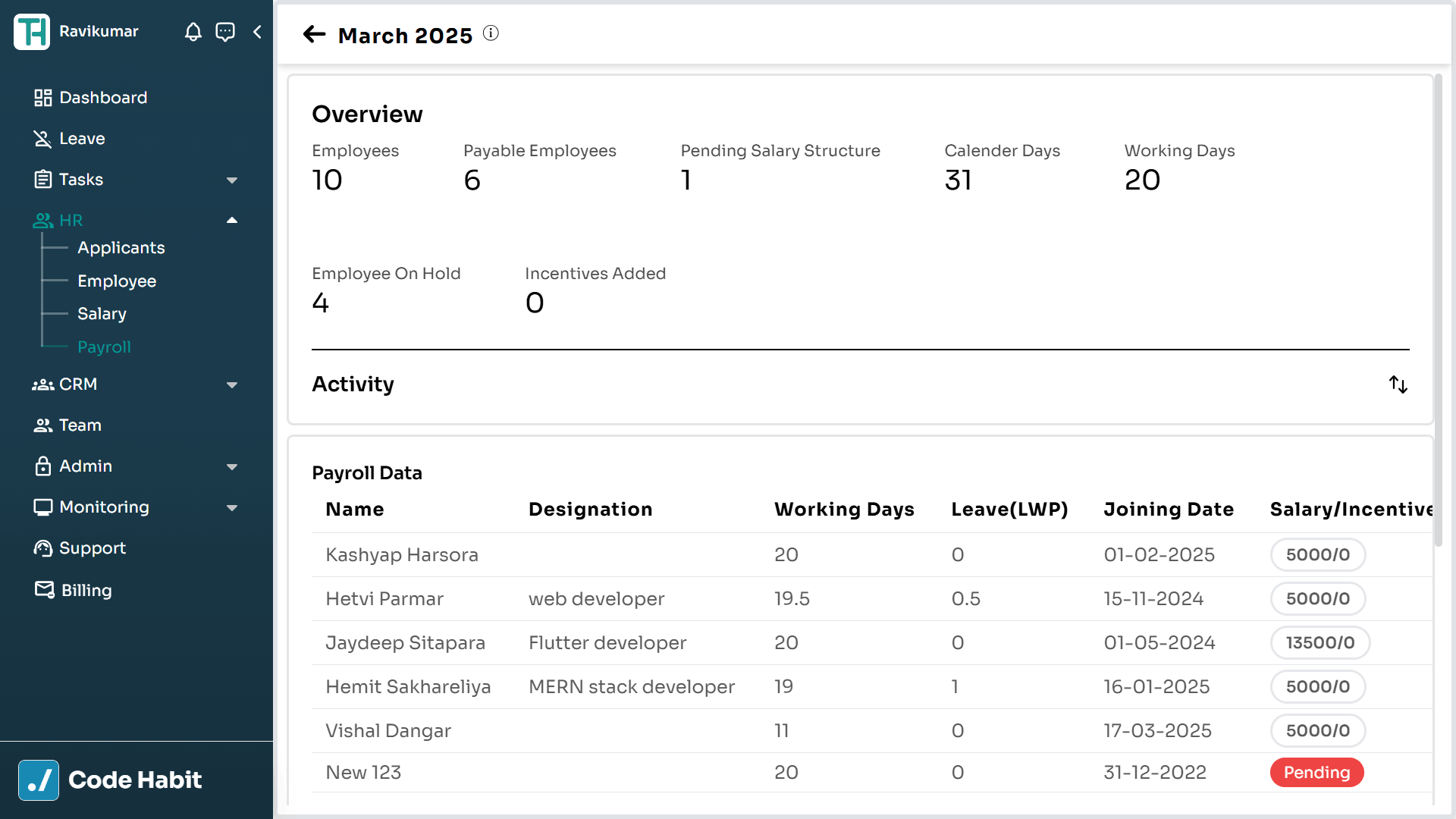Collapse the HR menu arrow

(x=232, y=221)
